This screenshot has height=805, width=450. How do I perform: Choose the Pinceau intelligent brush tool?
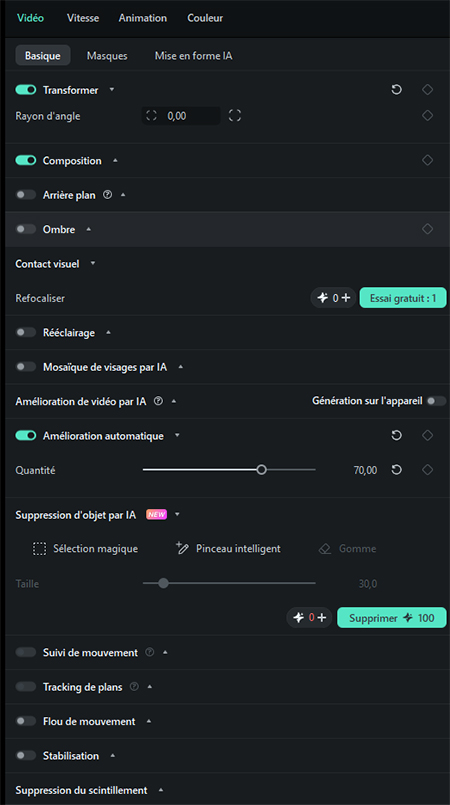[228, 549]
